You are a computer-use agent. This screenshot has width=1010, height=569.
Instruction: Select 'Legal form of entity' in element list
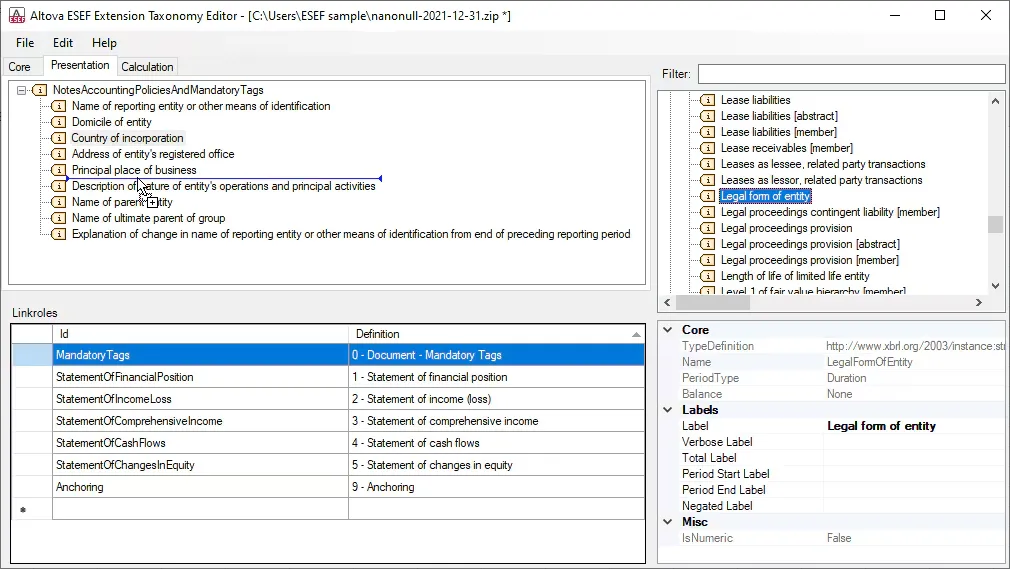pos(765,196)
